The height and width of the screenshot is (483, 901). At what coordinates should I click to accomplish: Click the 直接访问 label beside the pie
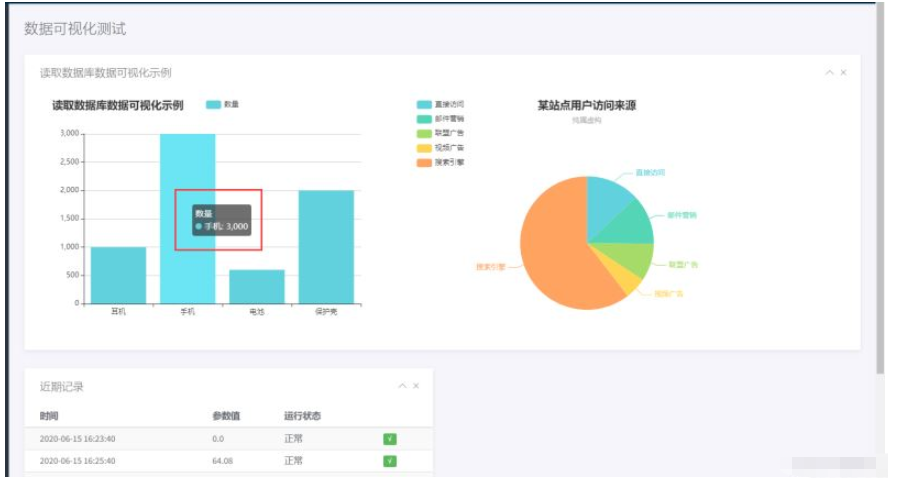pyautogui.click(x=650, y=172)
